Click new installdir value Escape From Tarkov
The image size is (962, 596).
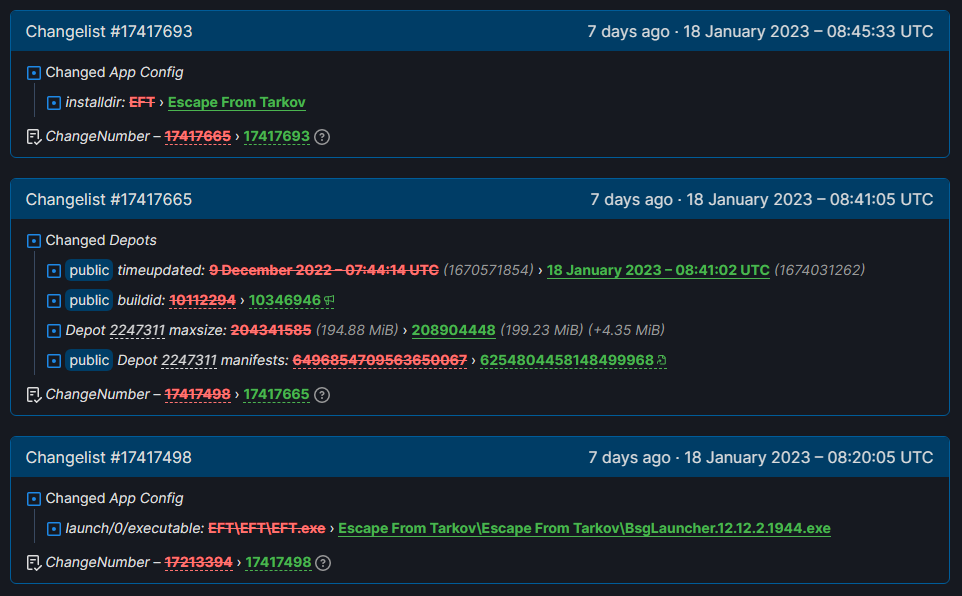pyautogui.click(x=237, y=103)
